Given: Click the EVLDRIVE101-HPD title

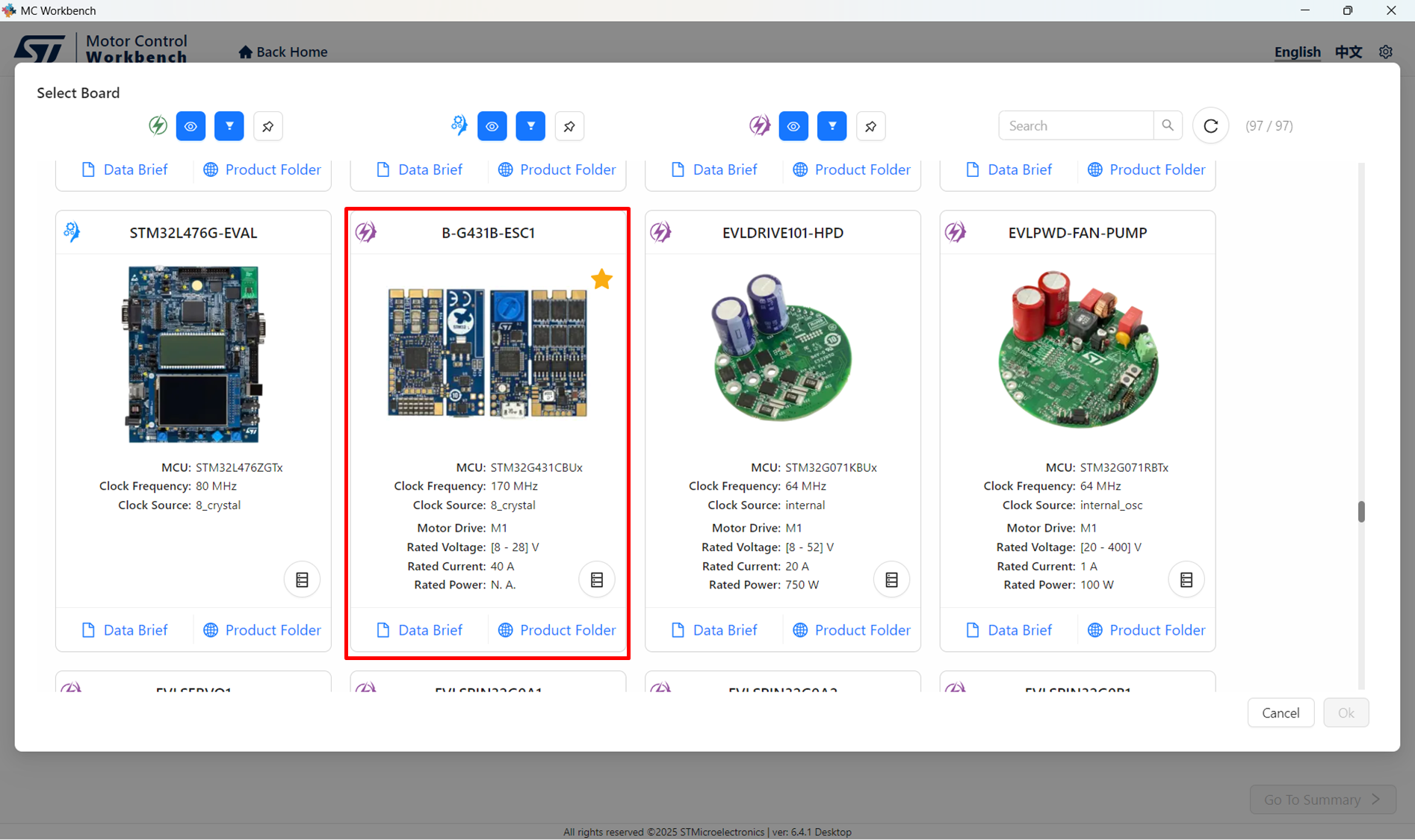Looking at the screenshot, I should click(782, 233).
